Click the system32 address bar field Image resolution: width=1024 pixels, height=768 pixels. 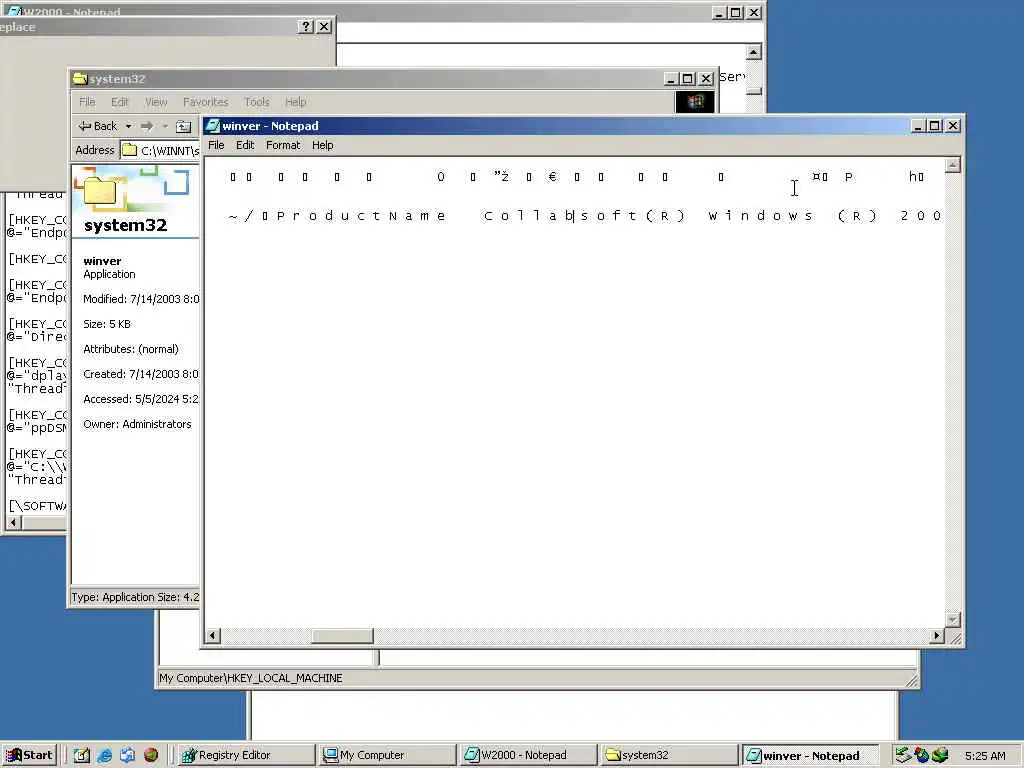point(160,150)
